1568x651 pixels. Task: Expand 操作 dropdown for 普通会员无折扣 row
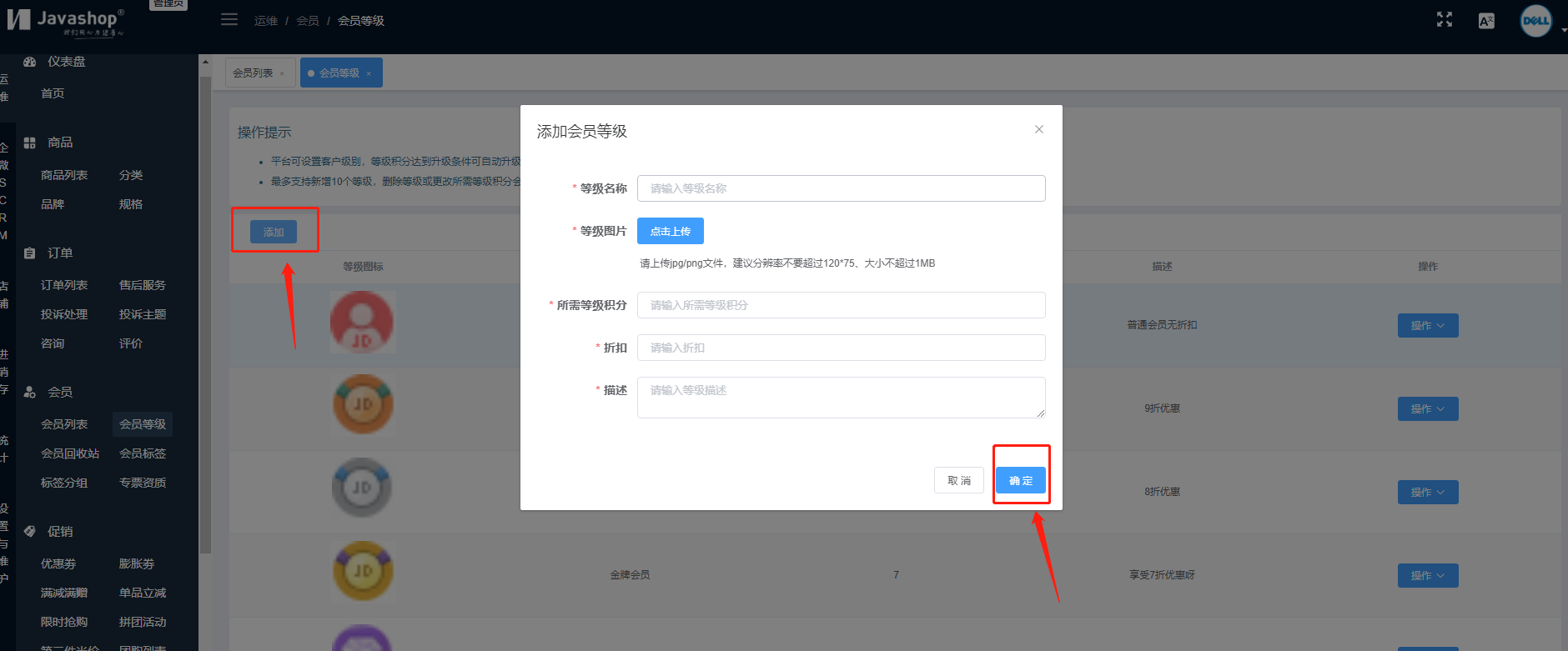[1428, 325]
